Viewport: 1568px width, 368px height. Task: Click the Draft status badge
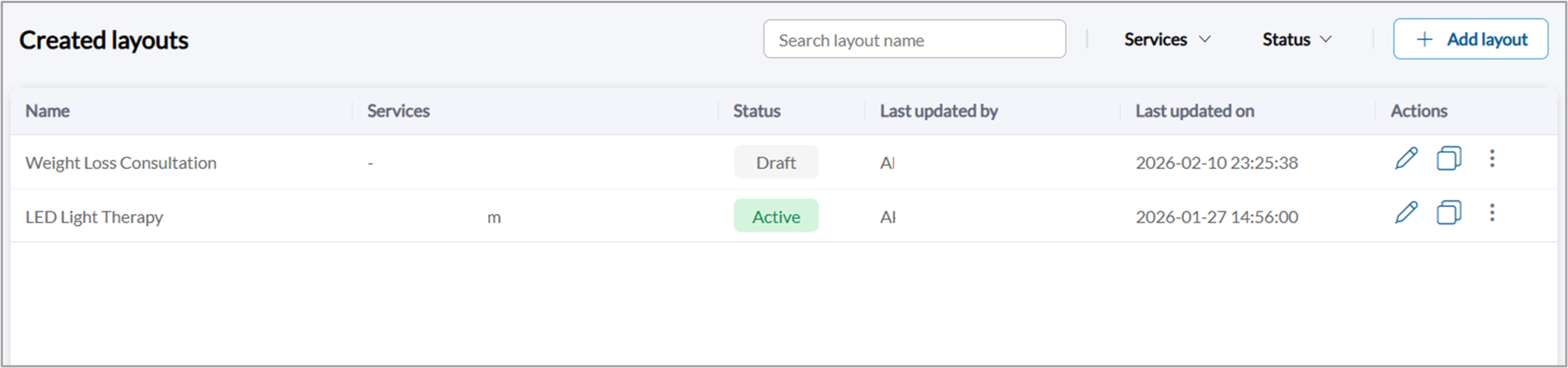coord(776,163)
